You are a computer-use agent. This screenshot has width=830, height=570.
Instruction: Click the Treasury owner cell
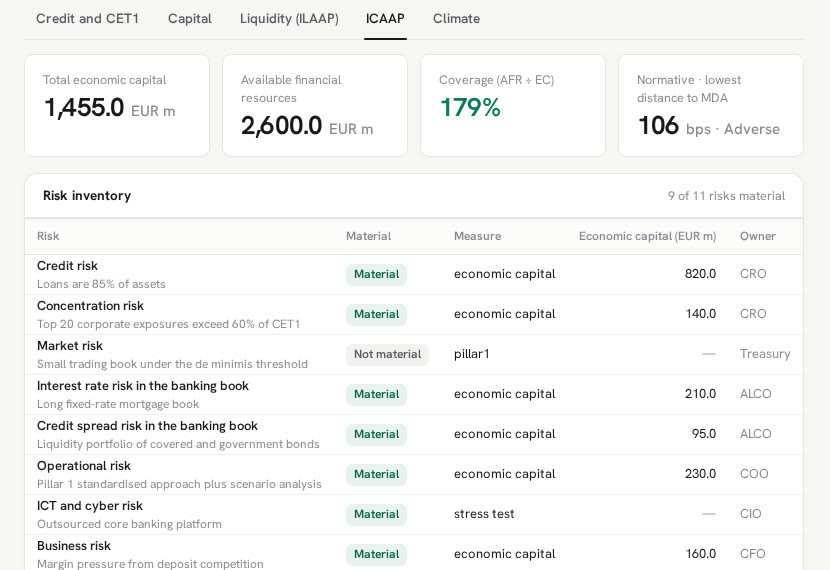[x=765, y=354]
